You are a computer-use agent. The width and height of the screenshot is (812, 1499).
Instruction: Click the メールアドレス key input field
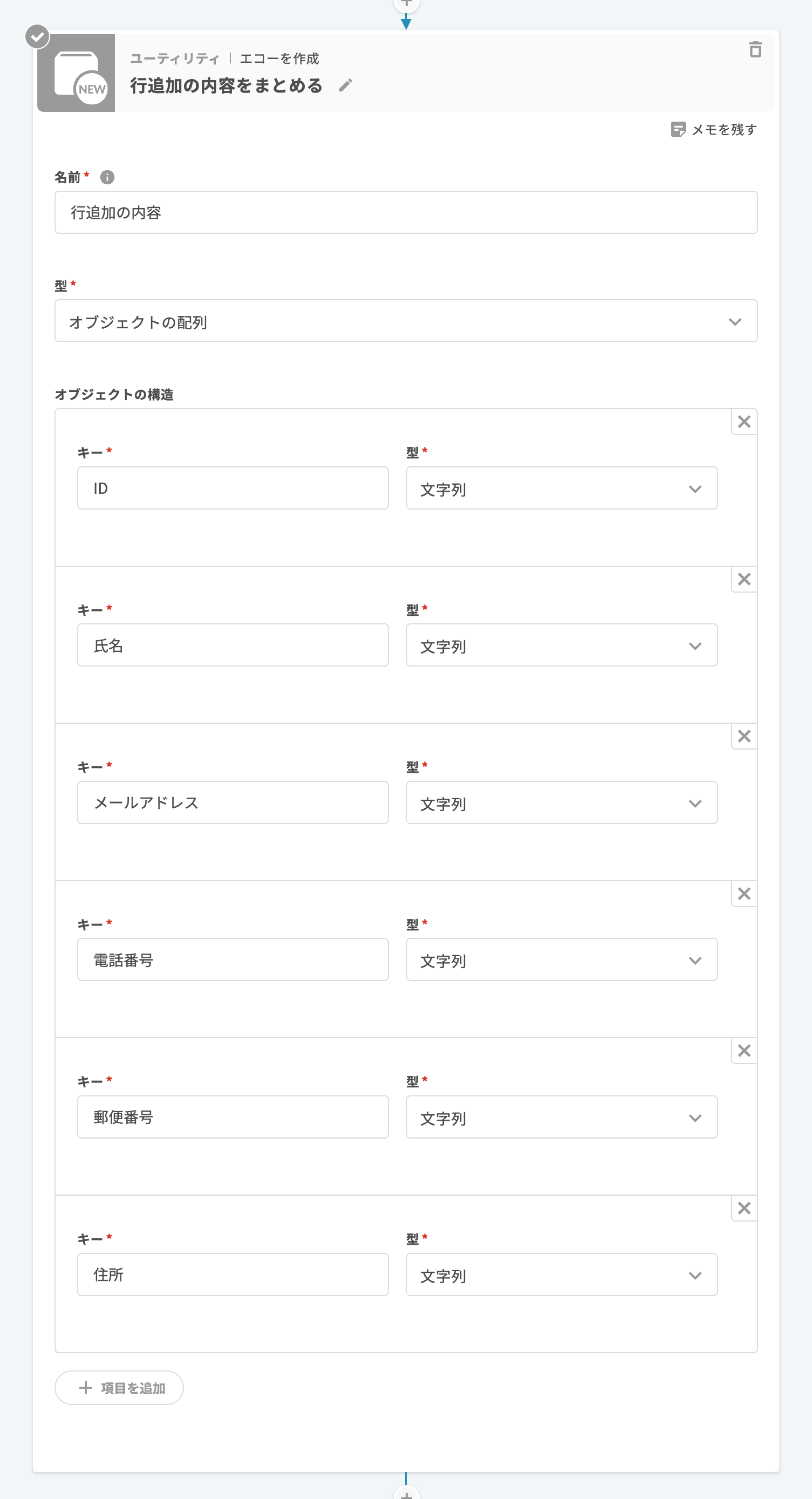[x=233, y=802]
